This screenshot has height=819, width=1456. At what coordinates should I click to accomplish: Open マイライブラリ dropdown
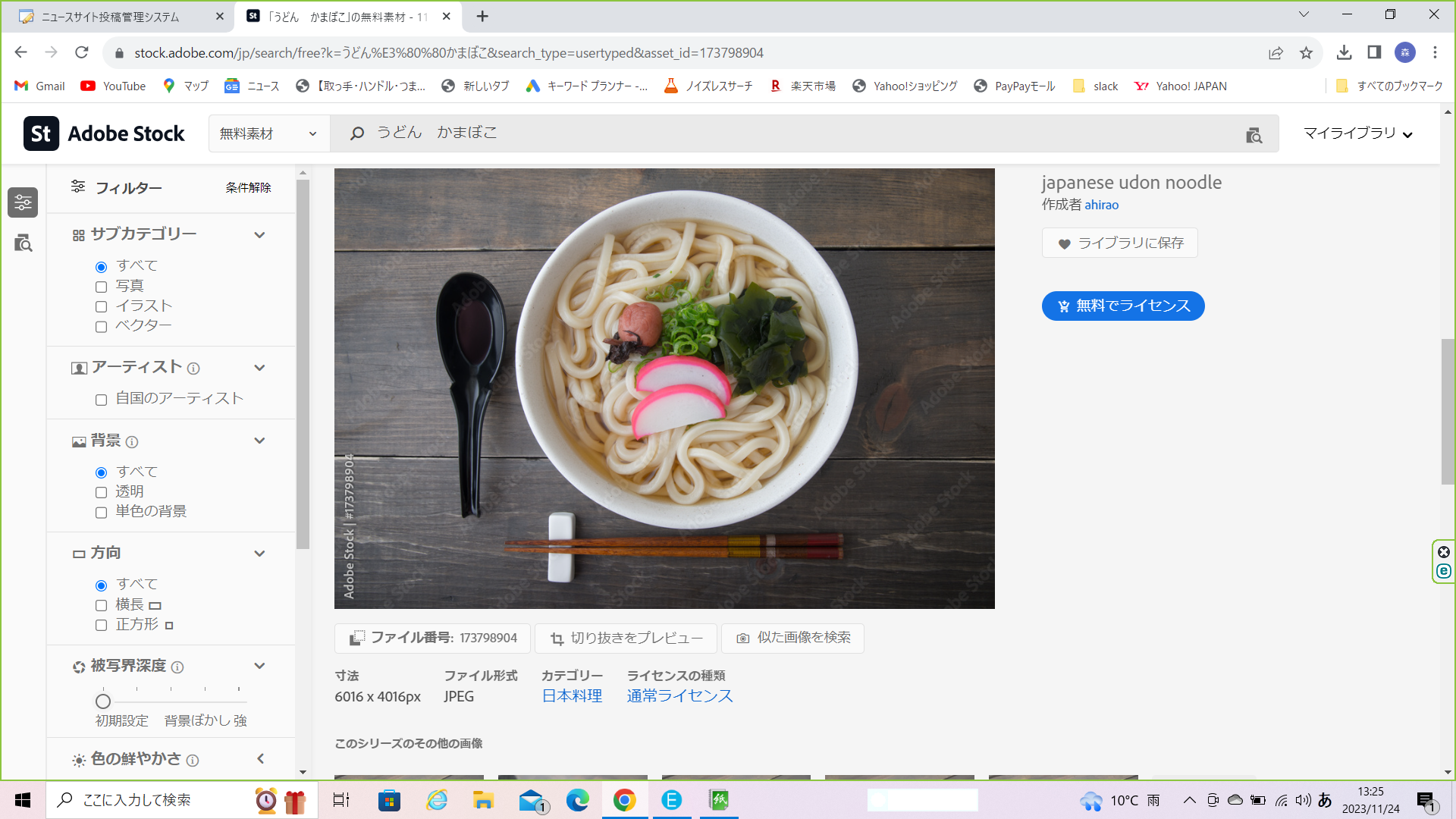click(1357, 133)
